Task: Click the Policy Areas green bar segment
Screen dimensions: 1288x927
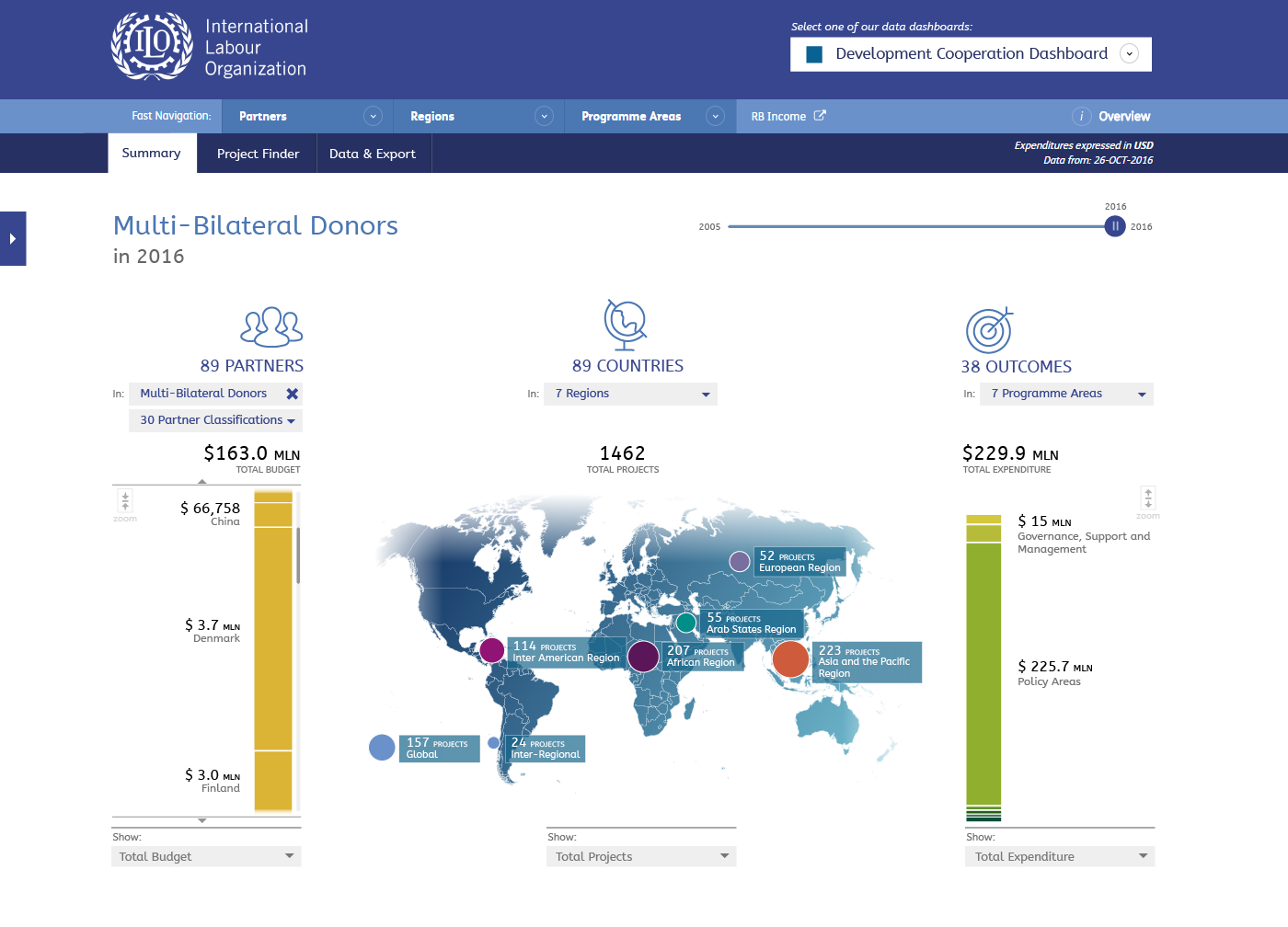Action: [x=983, y=673]
